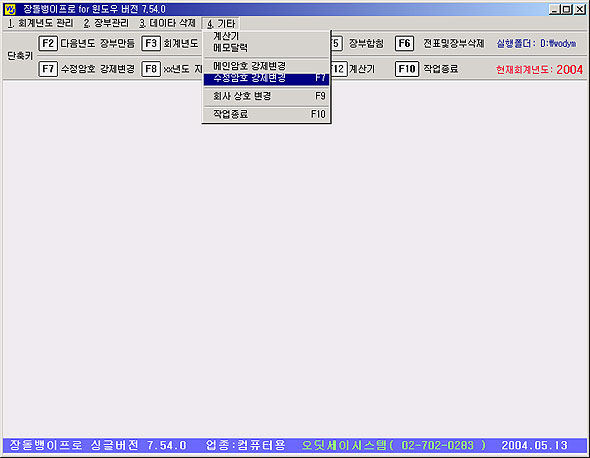
Task: Open the 1. 회계년도 관리 menu
Action: pyautogui.click(x=40, y=23)
